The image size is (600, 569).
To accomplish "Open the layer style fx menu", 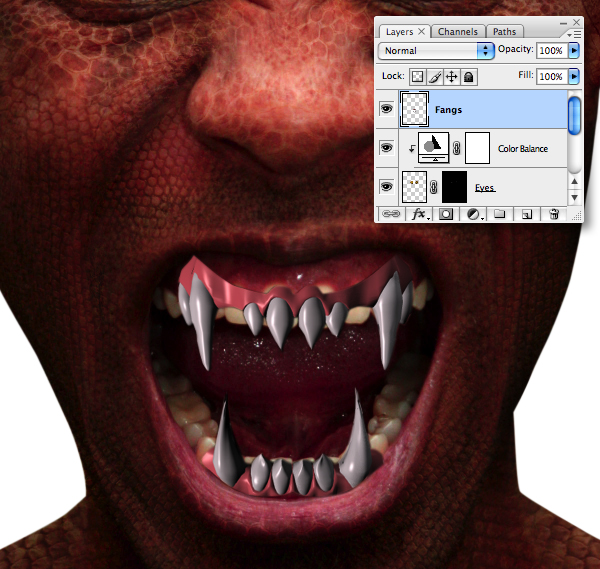I will pyautogui.click(x=419, y=214).
